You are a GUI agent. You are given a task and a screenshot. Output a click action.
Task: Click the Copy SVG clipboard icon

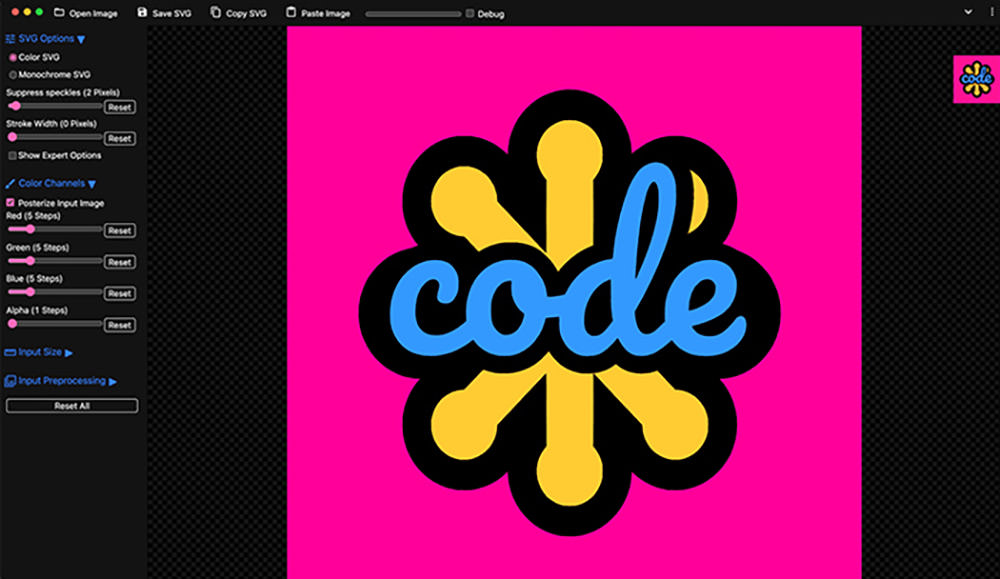(x=216, y=12)
